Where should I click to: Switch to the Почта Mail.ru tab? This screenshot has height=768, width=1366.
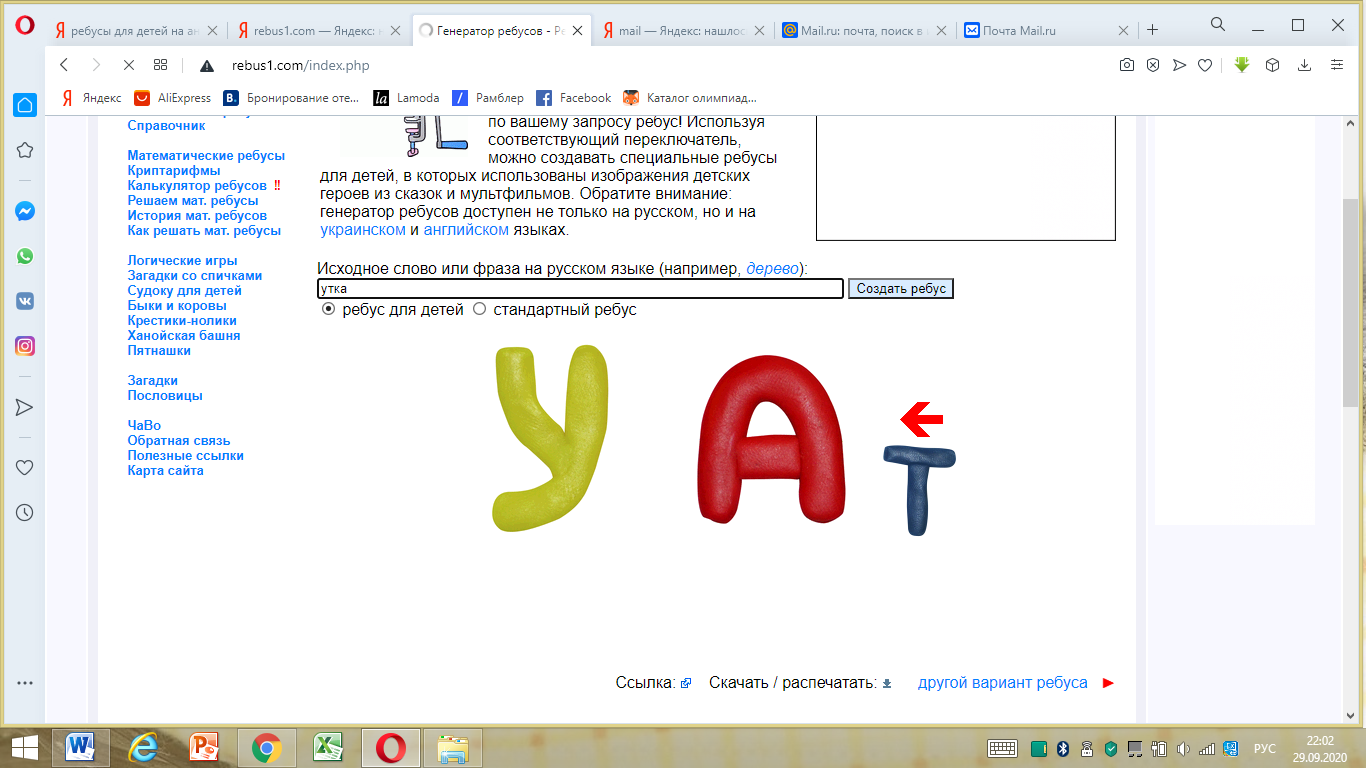coord(1045,31)
